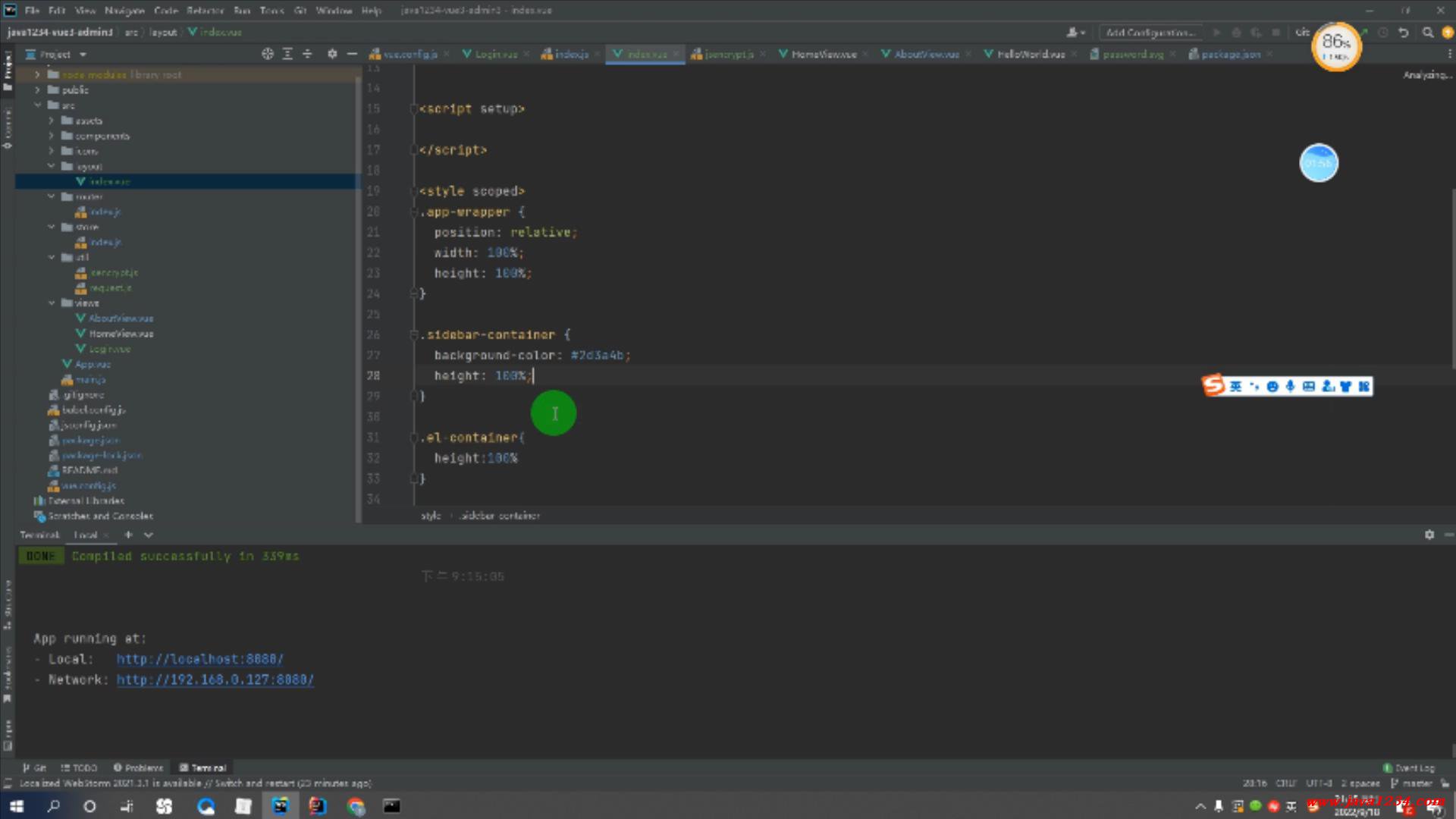Image resolution: width=1456 pixels, height=819 pixels.
Task: Open the Refactor menu
Action: tap(205, 11)
